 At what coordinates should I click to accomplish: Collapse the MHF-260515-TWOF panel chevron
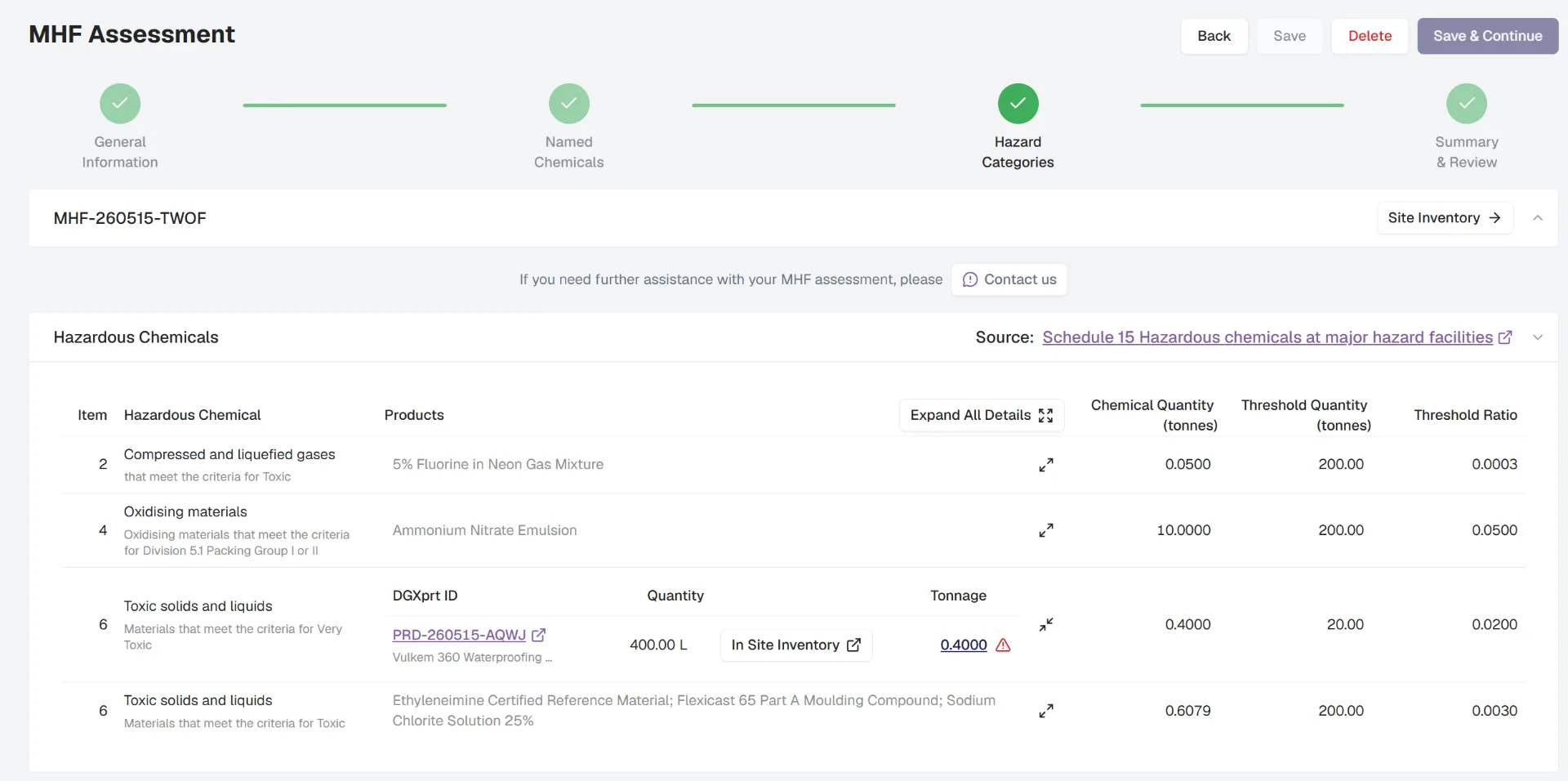pyautogui.click(x=1538, y=218)
